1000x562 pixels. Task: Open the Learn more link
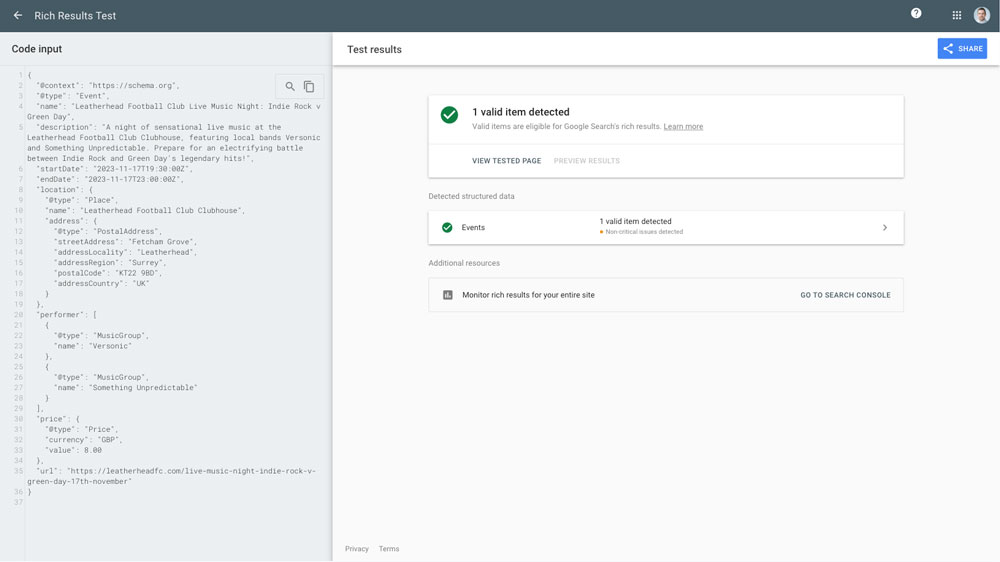683,126
